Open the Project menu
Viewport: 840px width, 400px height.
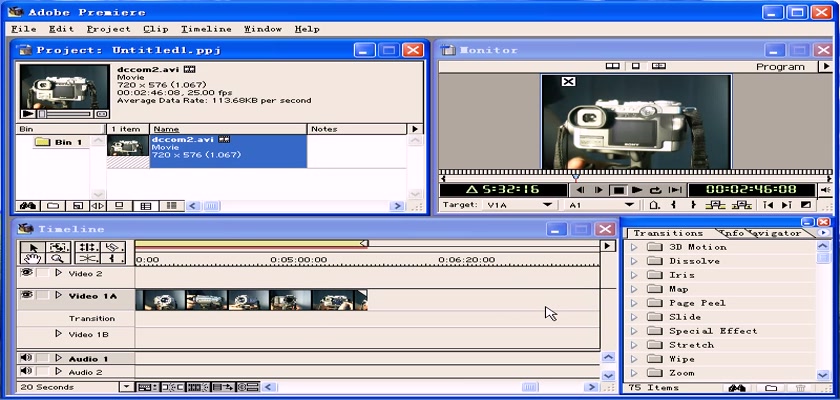(109, 29)
